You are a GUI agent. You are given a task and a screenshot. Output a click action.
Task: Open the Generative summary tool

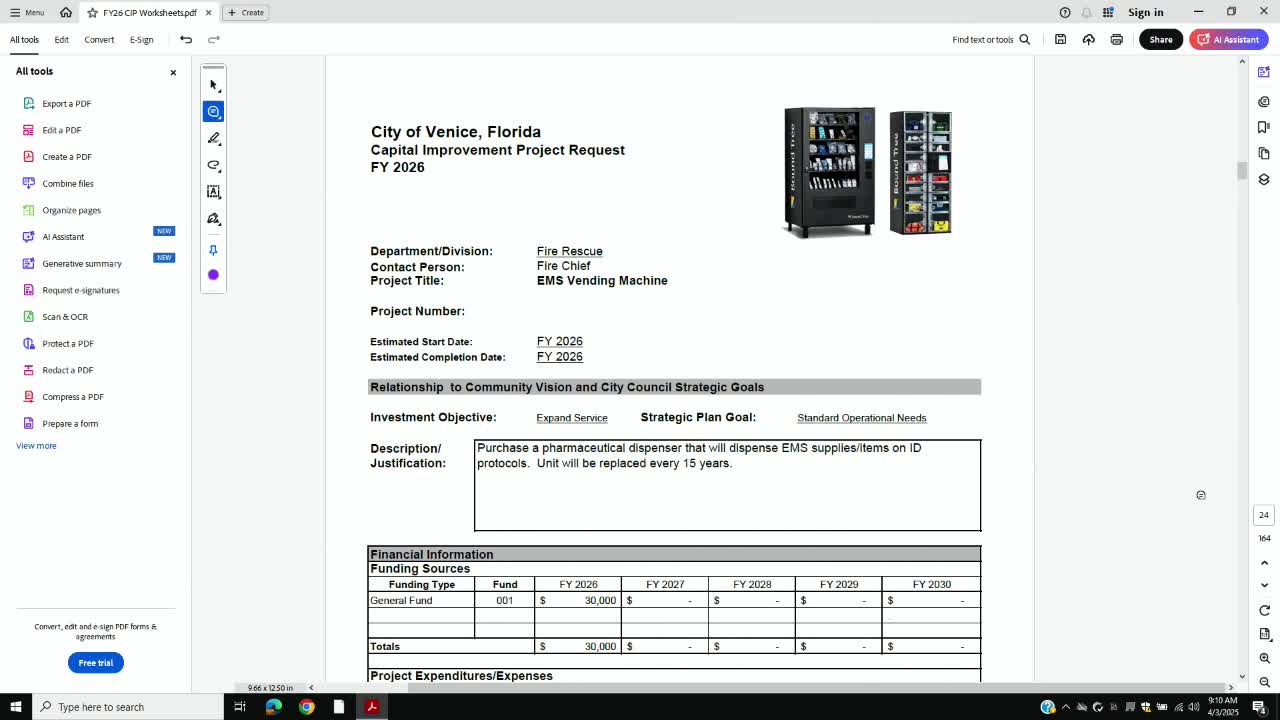[82, 264]
